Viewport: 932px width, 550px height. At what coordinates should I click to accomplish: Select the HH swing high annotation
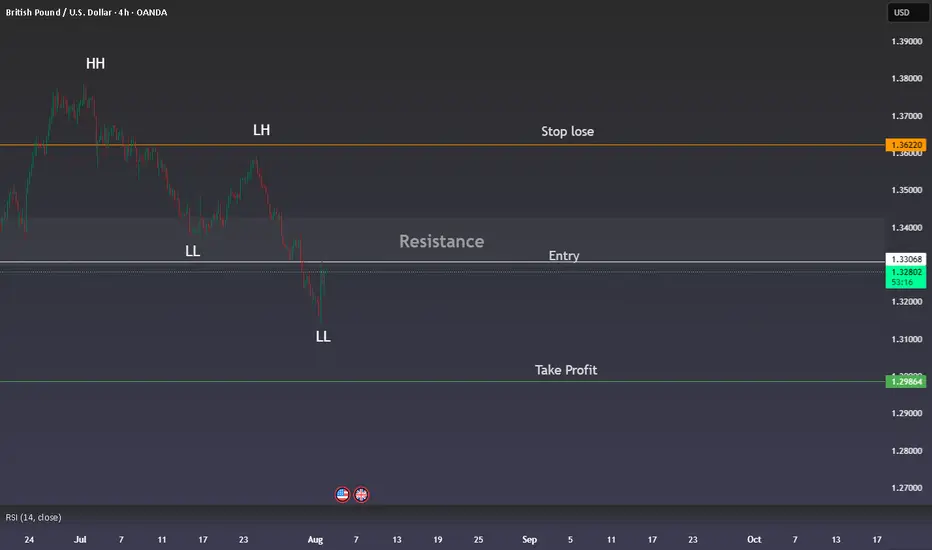pyautogui.click(x=96, y=64)
